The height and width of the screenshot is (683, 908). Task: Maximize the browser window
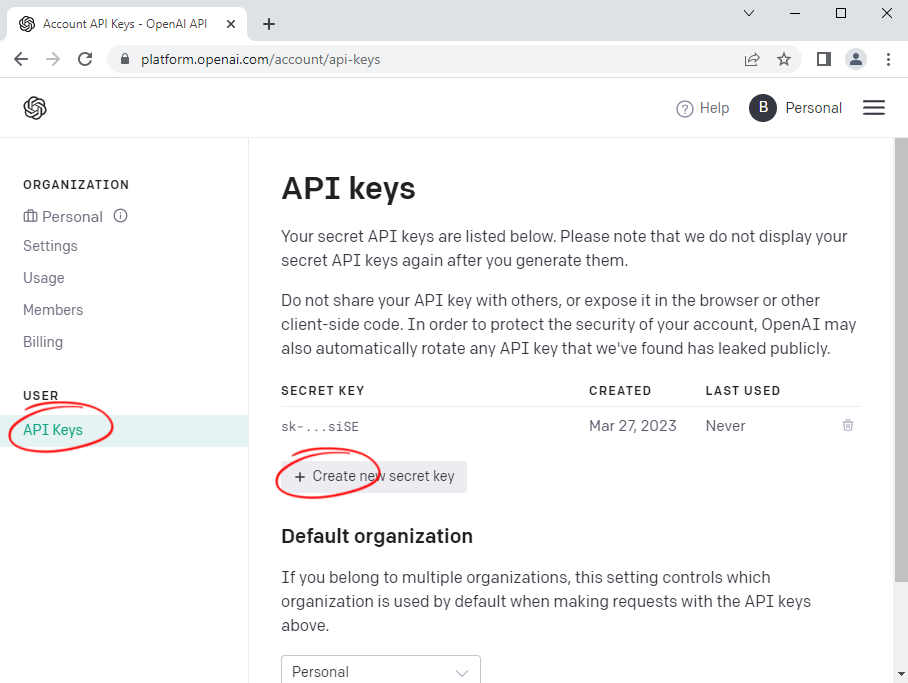(841, 13)
